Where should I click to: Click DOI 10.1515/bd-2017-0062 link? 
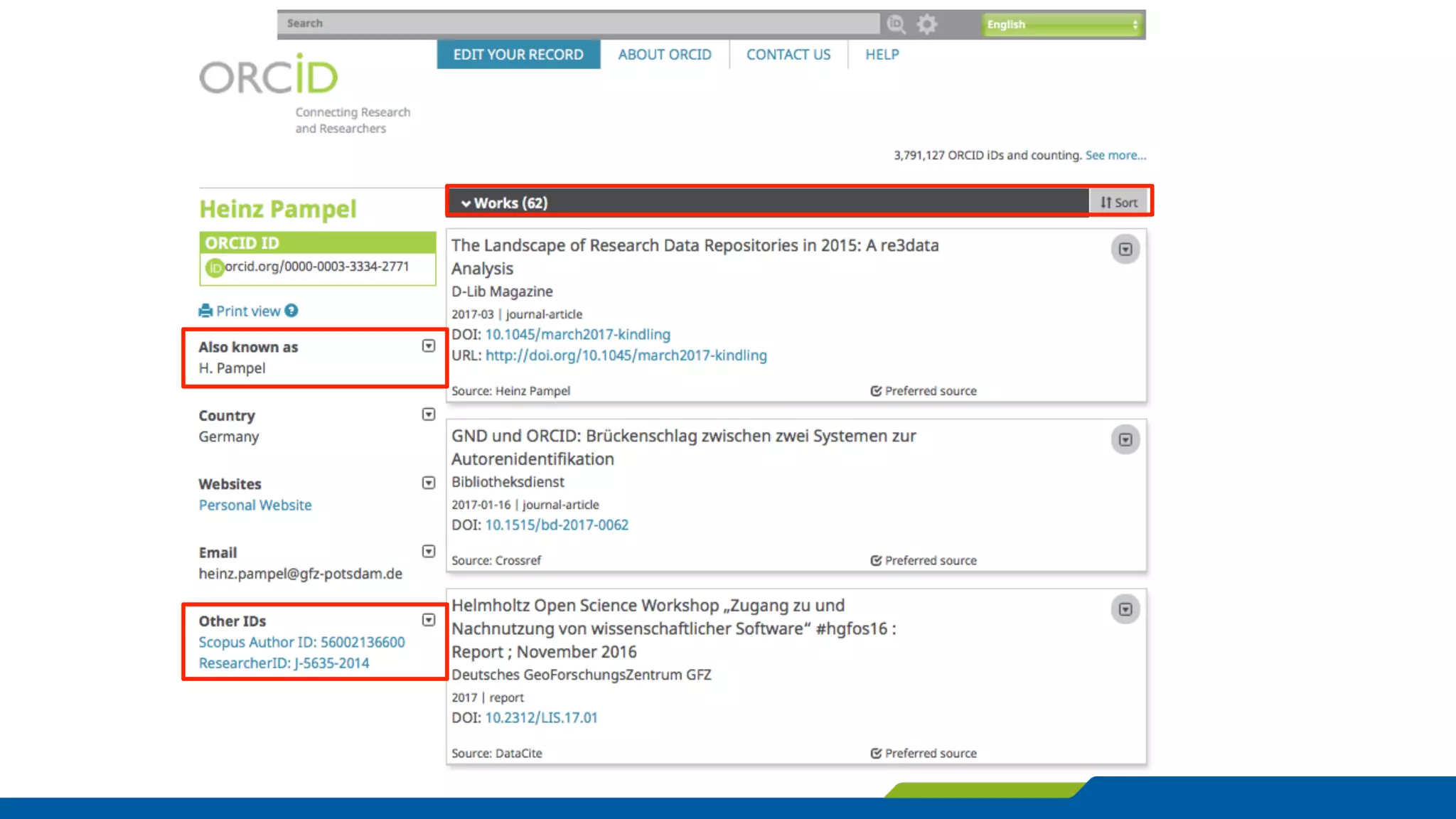(557, 525)
